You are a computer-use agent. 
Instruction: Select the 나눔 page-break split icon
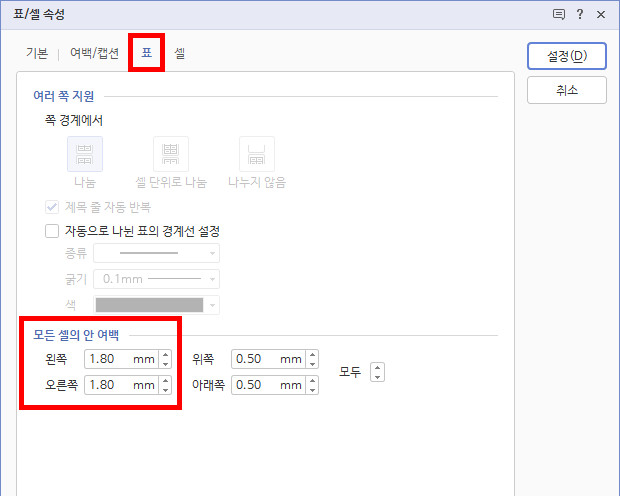[85, 154]
